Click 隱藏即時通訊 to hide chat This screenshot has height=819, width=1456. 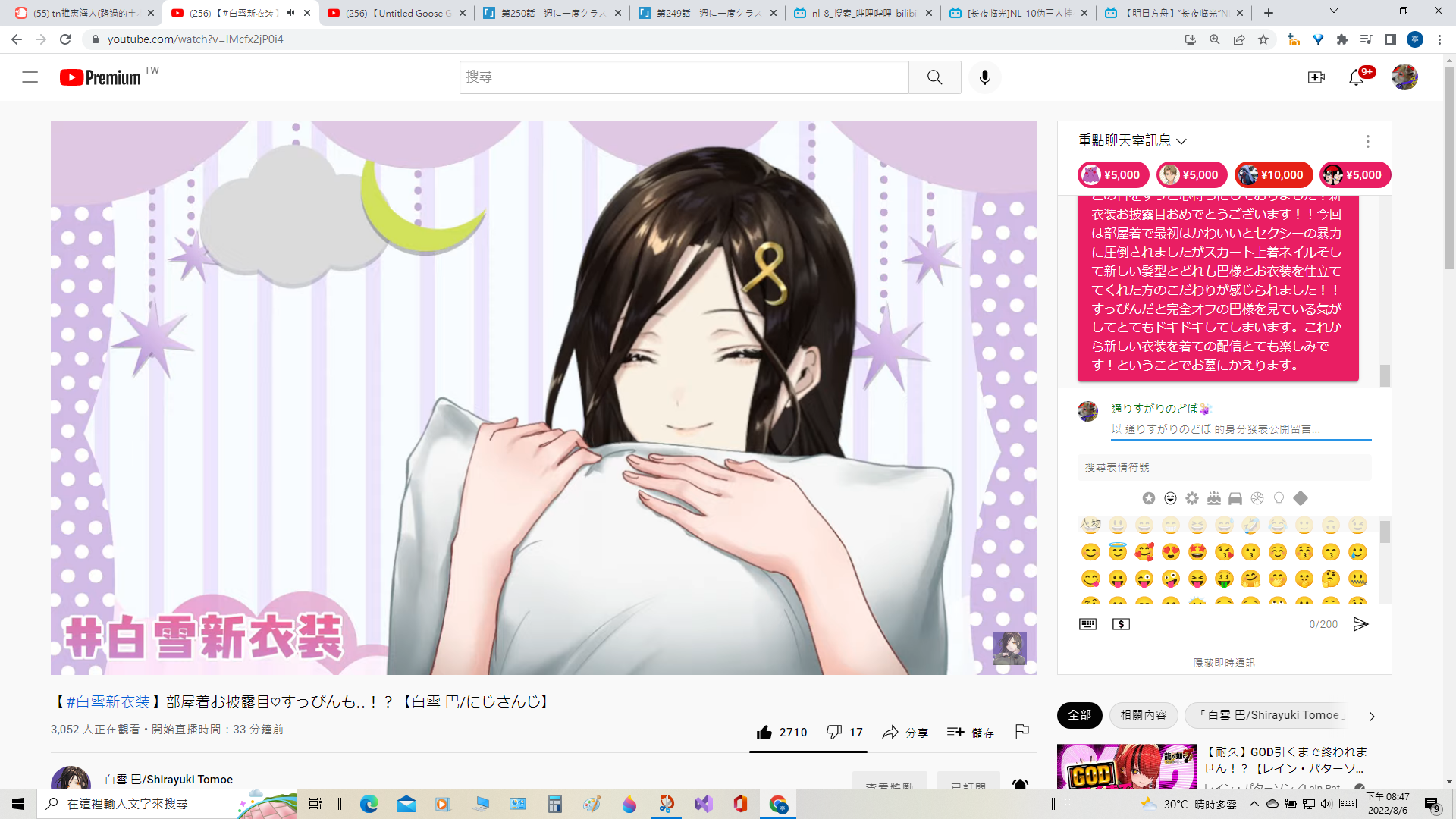(1224, 662)
